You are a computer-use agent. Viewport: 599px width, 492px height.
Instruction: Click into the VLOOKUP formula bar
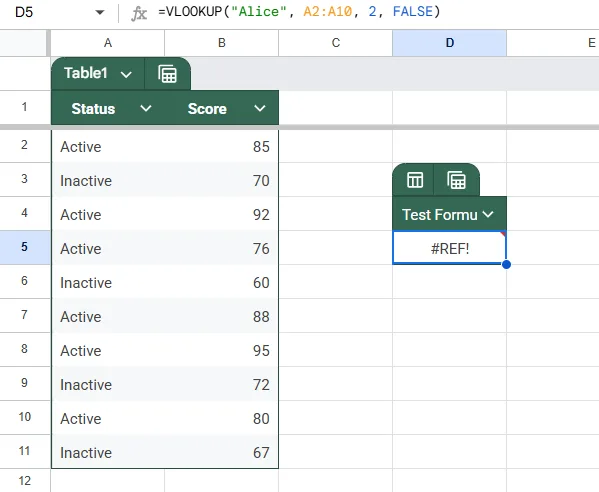[x=300, y=12]
